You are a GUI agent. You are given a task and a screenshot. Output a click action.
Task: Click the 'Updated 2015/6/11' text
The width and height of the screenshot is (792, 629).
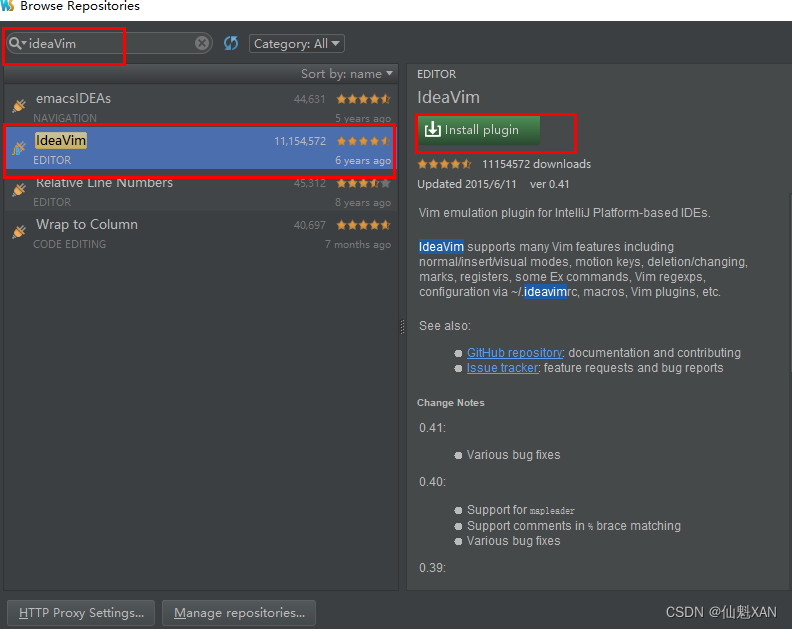coord(467,184)
